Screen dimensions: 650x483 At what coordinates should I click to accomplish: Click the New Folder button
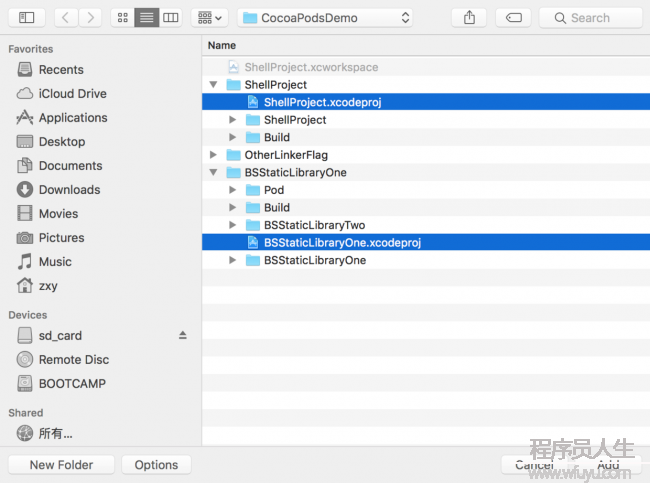pos(61,465)
